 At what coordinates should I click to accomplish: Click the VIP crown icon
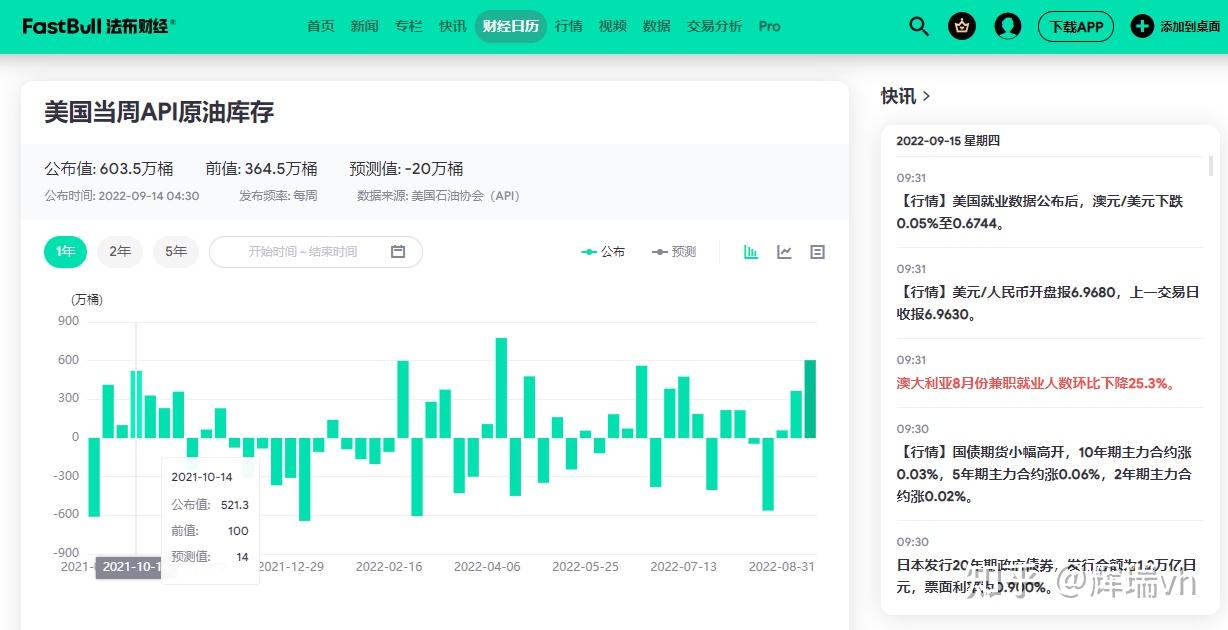coord(962,26)
